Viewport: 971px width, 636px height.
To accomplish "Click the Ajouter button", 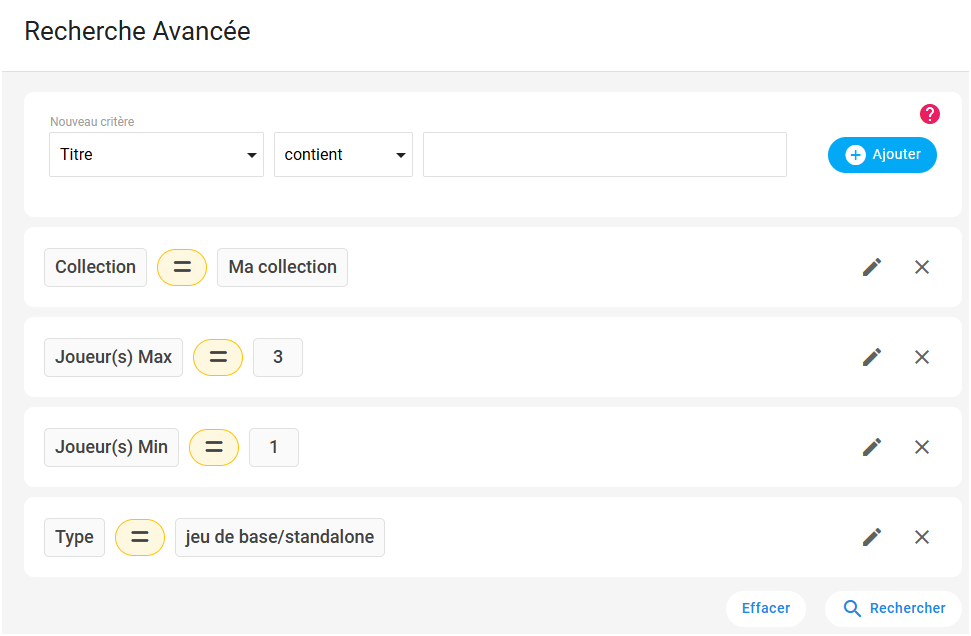I will (882, 155).
